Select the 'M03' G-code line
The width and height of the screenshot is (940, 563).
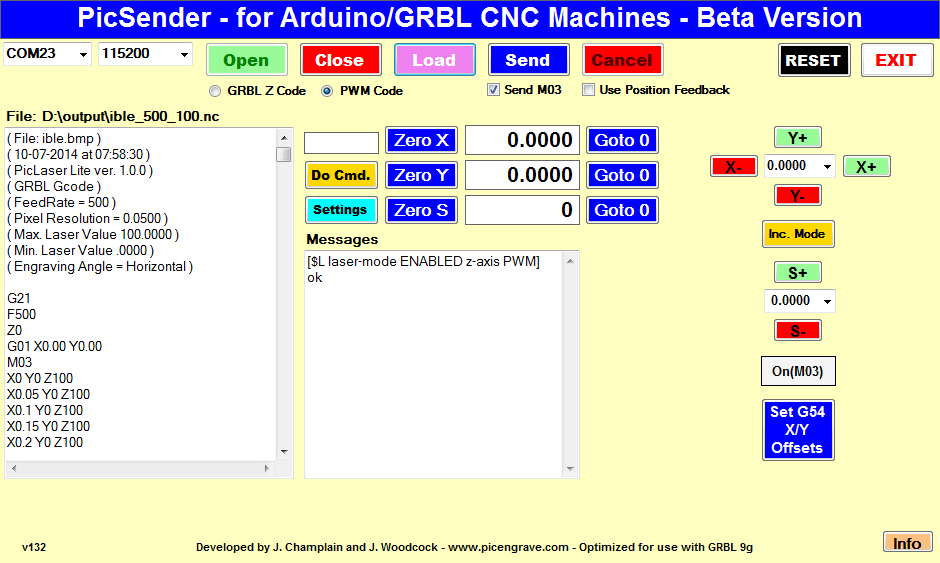coord(20,362)
